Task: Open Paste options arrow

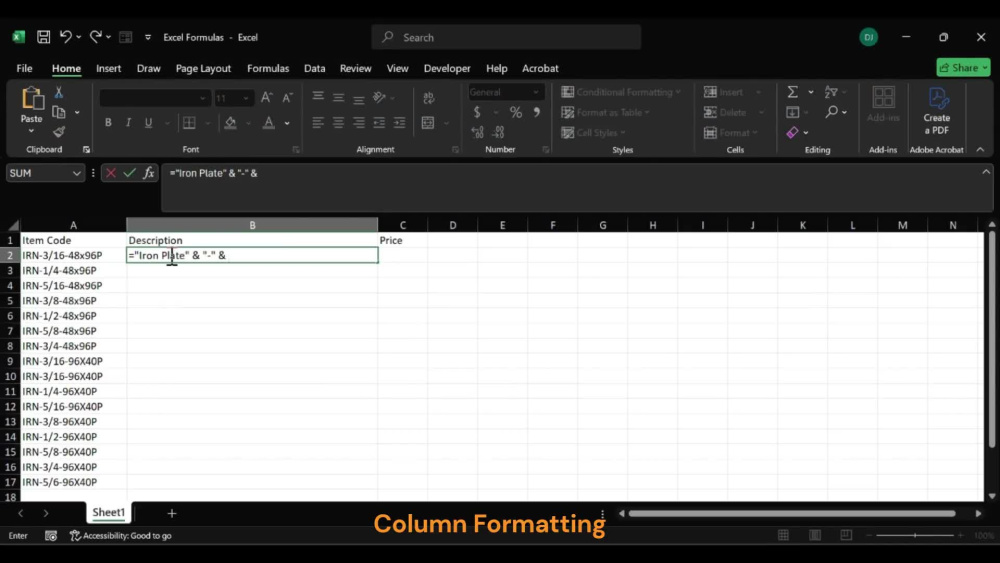Action: [31, 131]
